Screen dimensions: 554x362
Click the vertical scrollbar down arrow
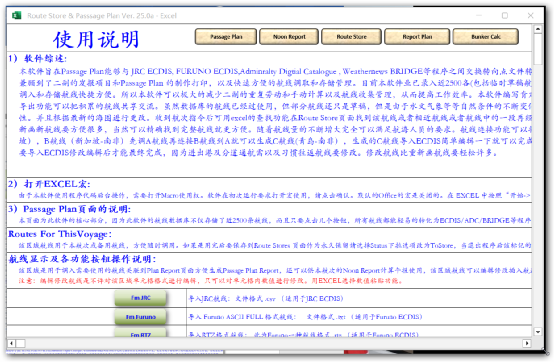[x=538, y=332]
